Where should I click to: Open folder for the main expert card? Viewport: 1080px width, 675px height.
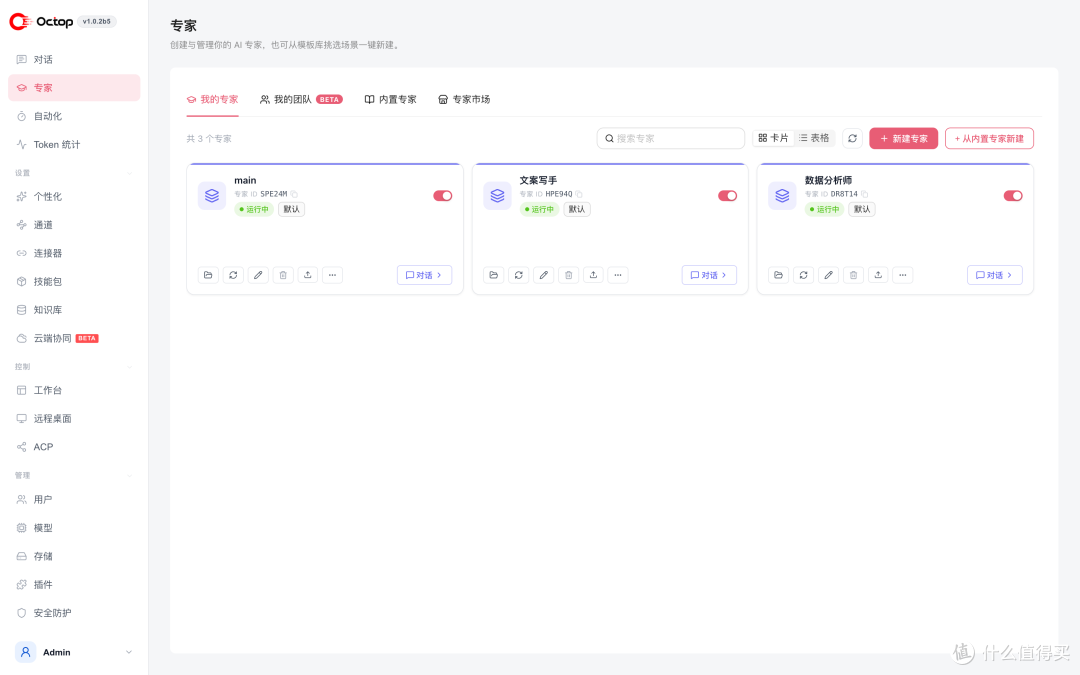coord(208,275)
